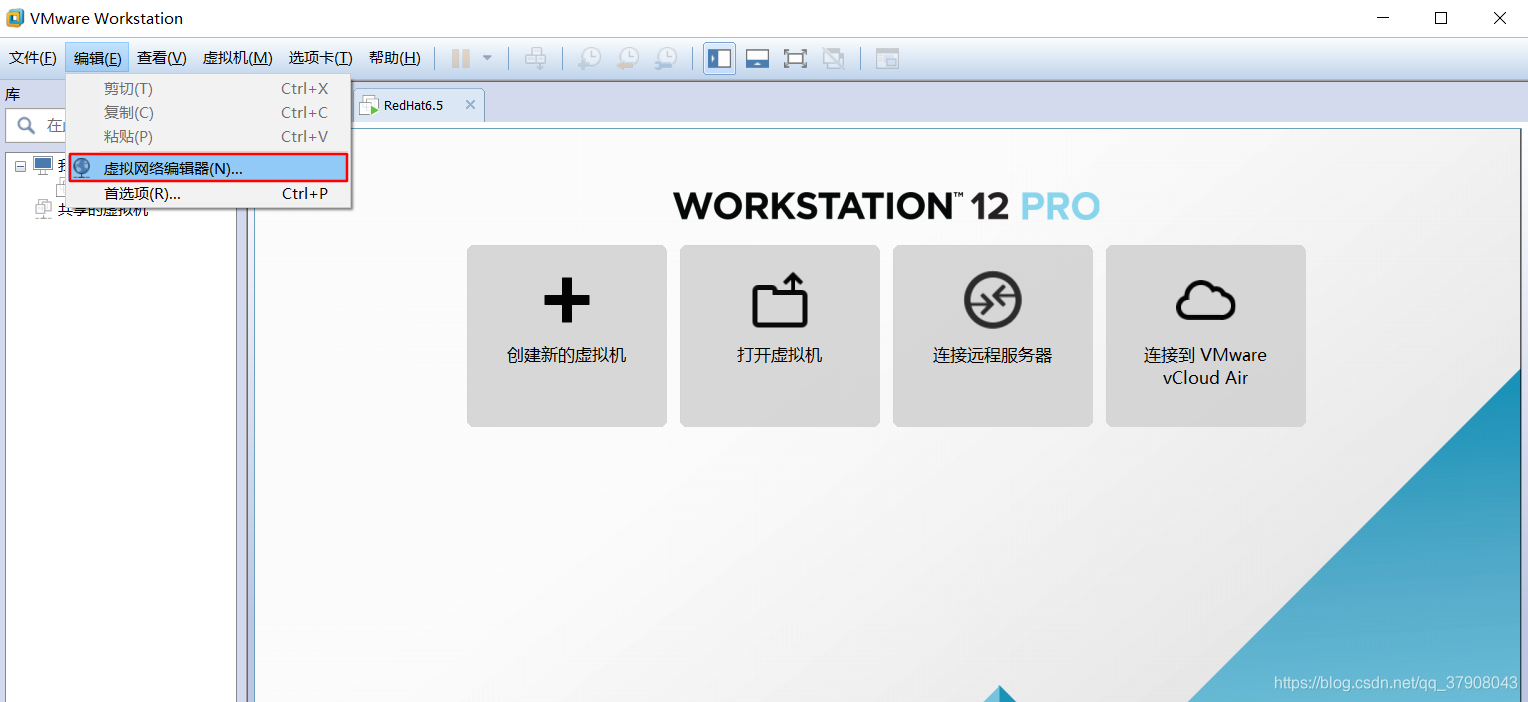Close the RedHat6.5 tab
Image resolution: width=1528 pixels, height=702 pixels.
click(x=468, y=105)
